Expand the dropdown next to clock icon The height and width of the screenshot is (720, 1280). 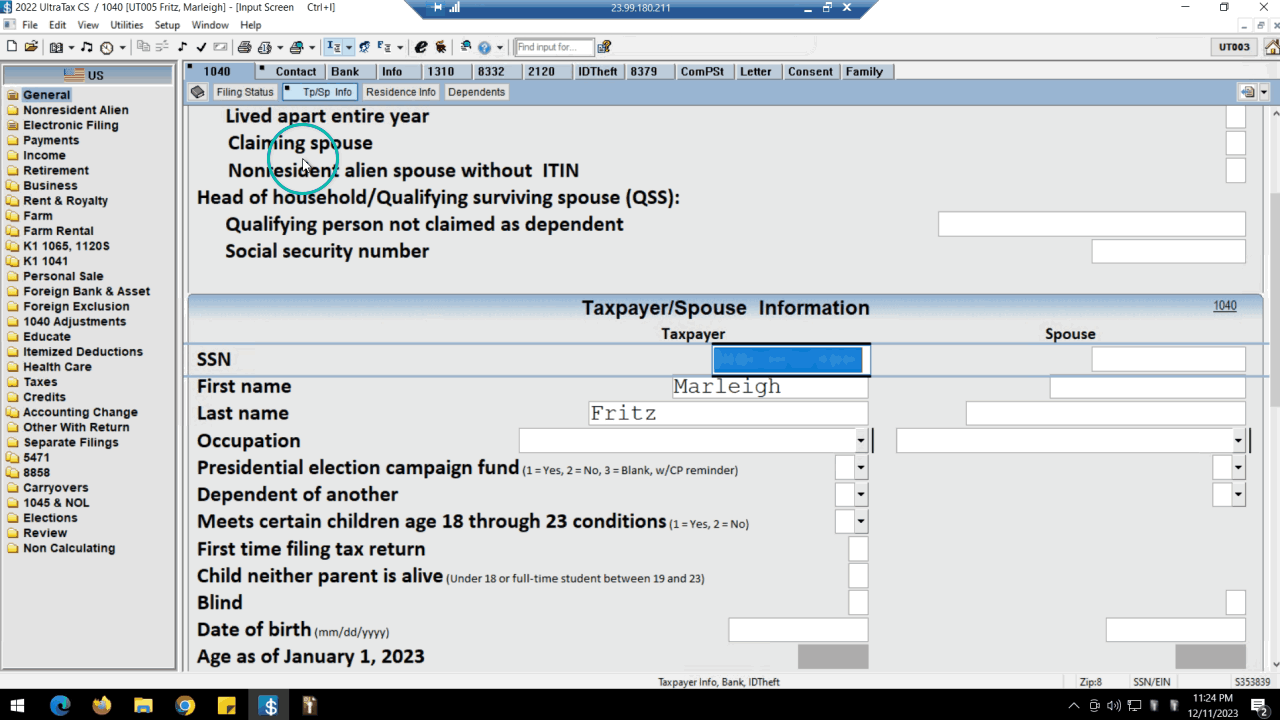pos(122,47)
